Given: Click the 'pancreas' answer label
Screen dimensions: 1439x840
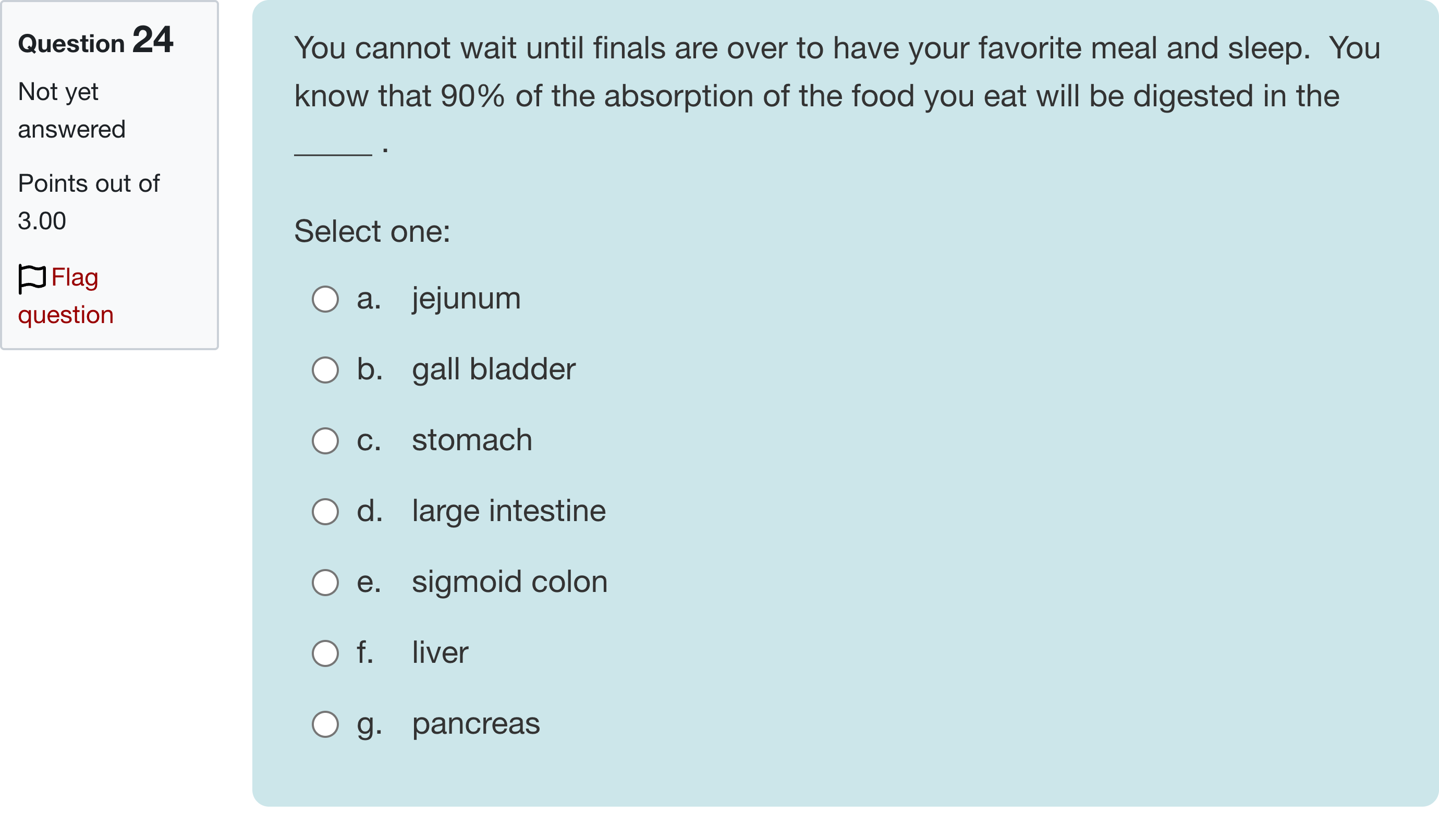Looking at the screenshot, I should pyautogui.click(x=475, y=724).
